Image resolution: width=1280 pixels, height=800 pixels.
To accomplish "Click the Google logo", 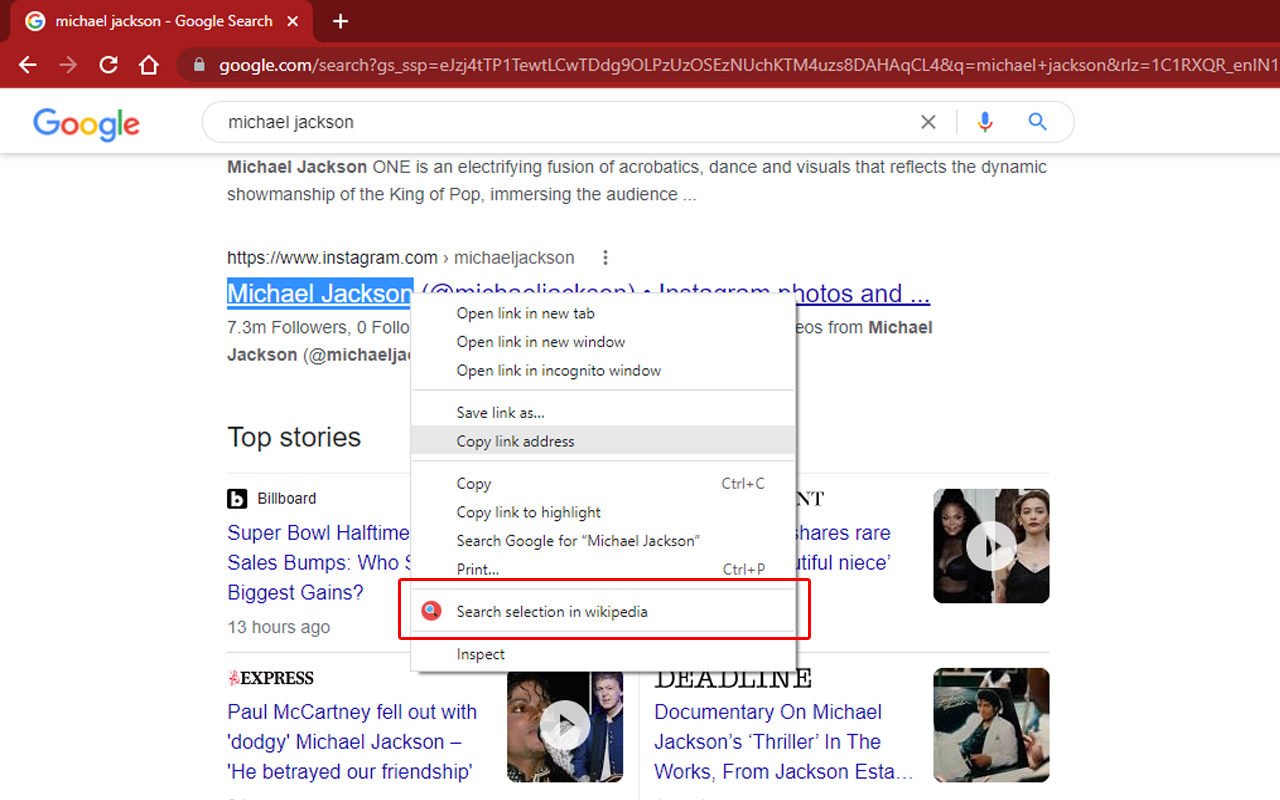I will [x=86, y=124].
